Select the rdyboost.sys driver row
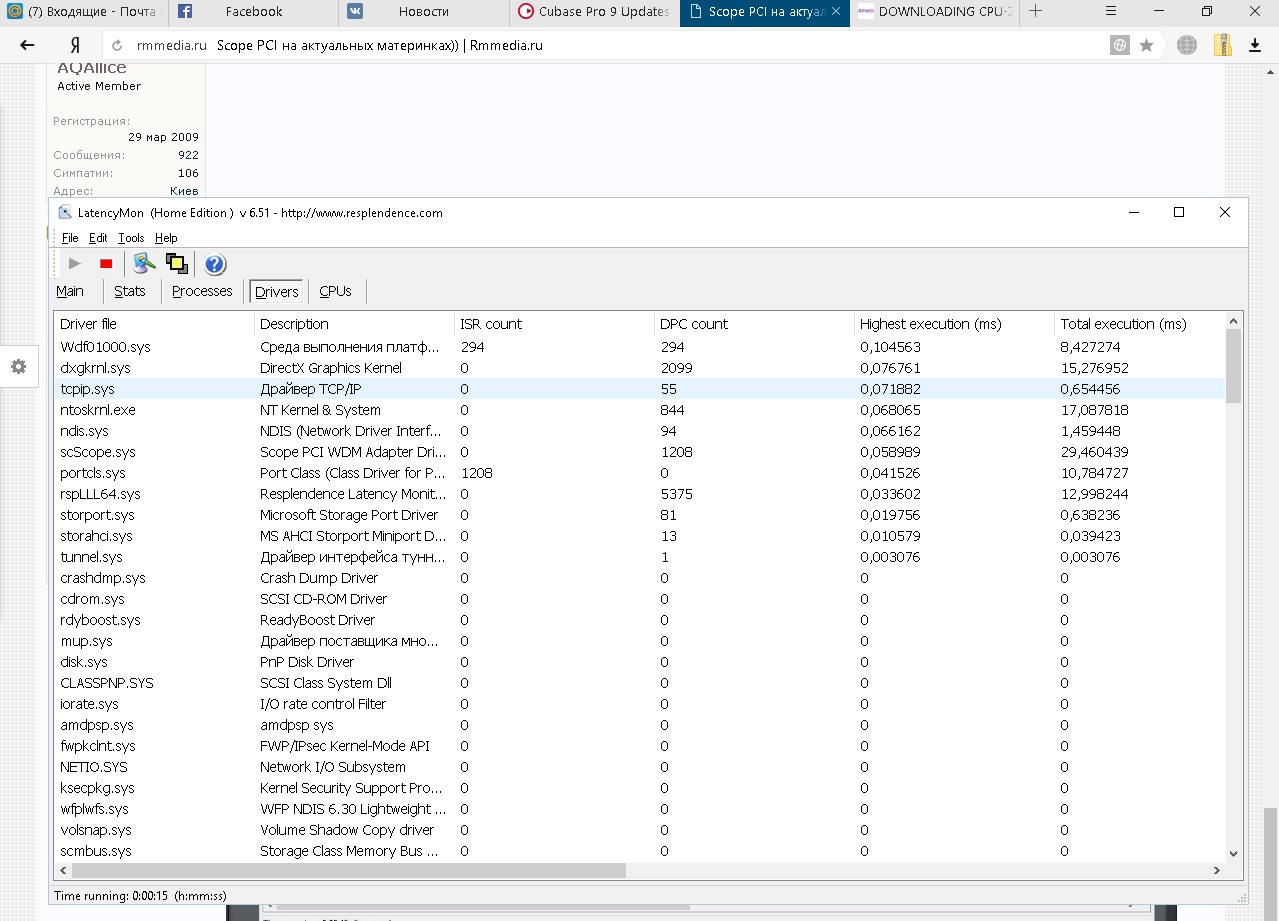 (x=640, y=620)
